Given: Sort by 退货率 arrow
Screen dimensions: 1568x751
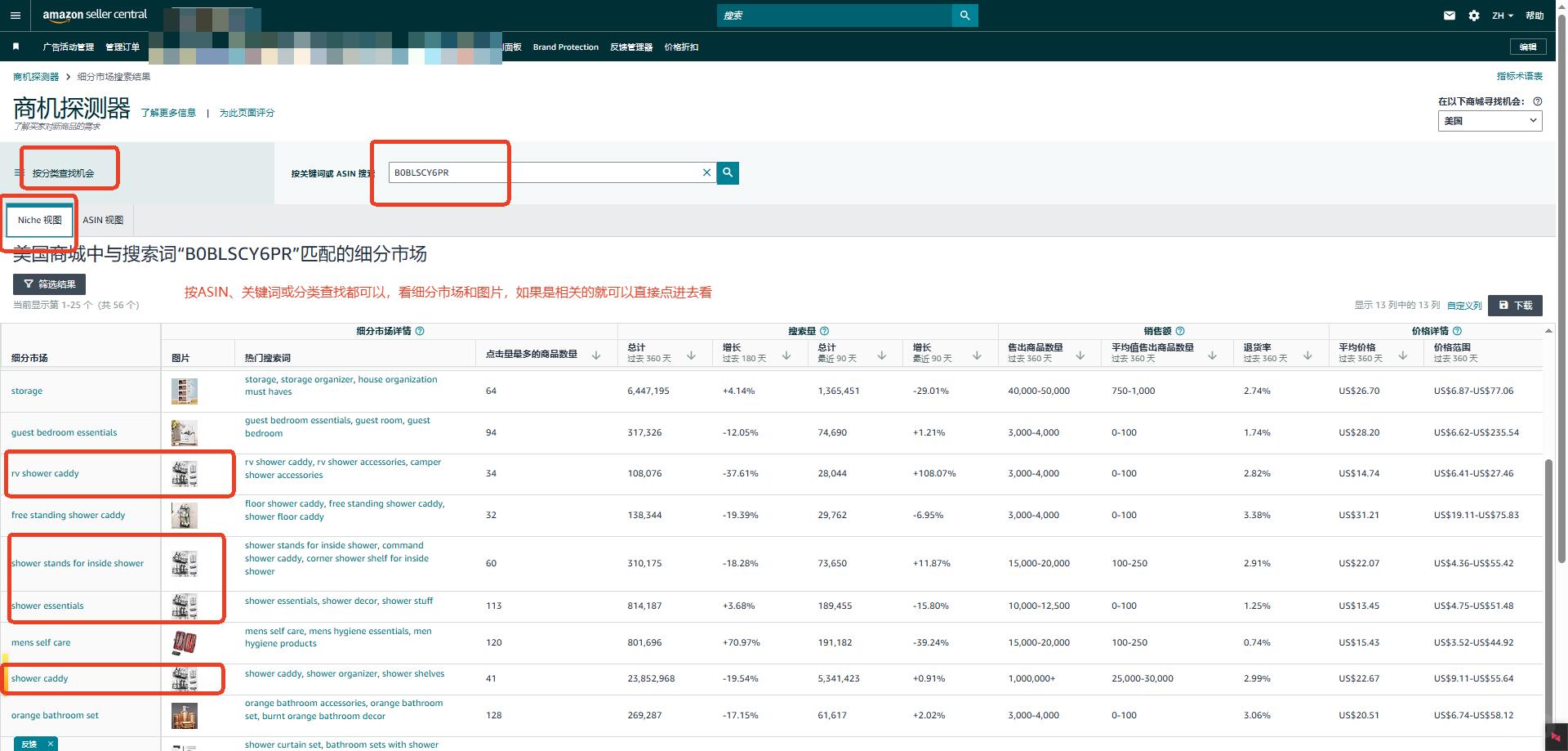Looking at the screenshot, I should (1307, 355).
